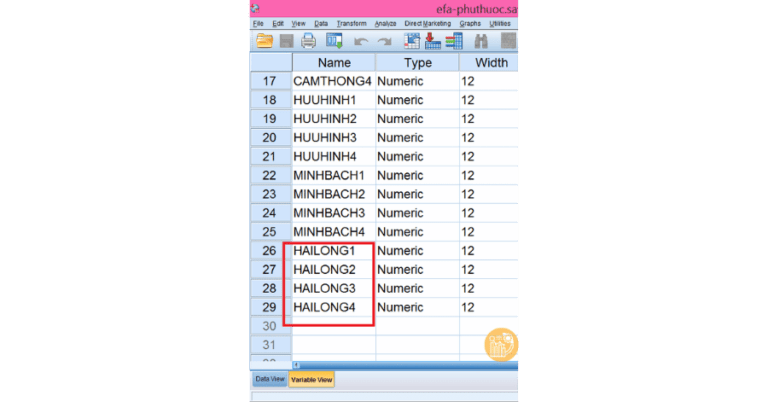Viewport: 768px width, 402px height.
Task: Click the Go to case icon
Action: click(411, 41)
